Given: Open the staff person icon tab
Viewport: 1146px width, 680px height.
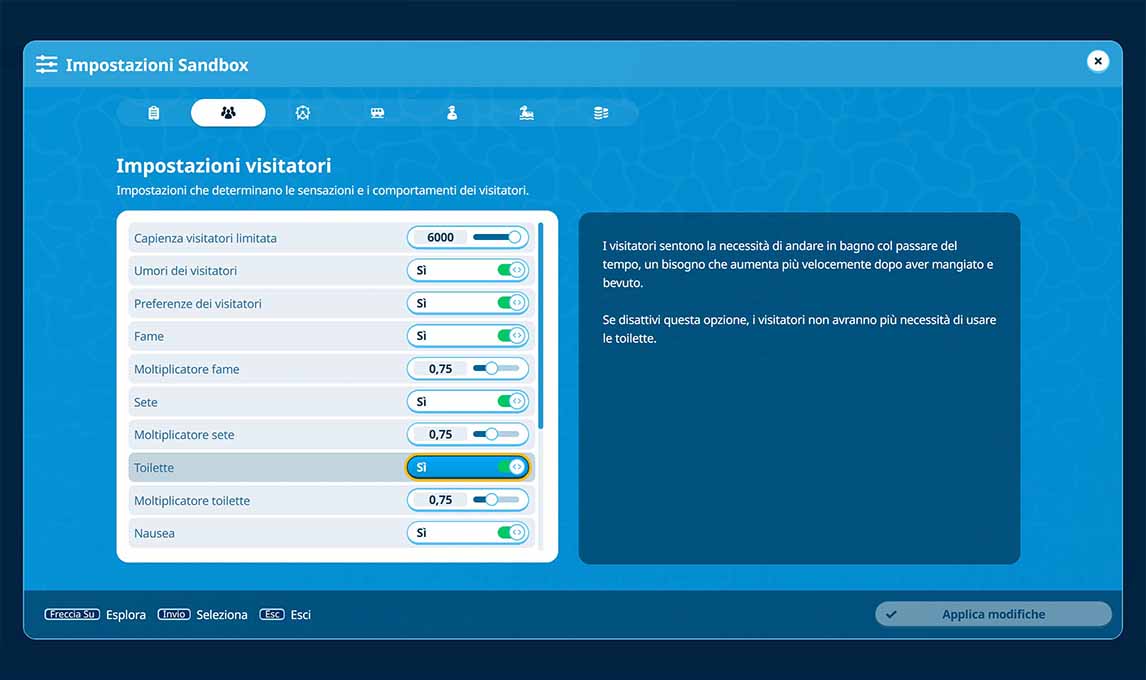Looking at the screenshot, I should 452,113.
